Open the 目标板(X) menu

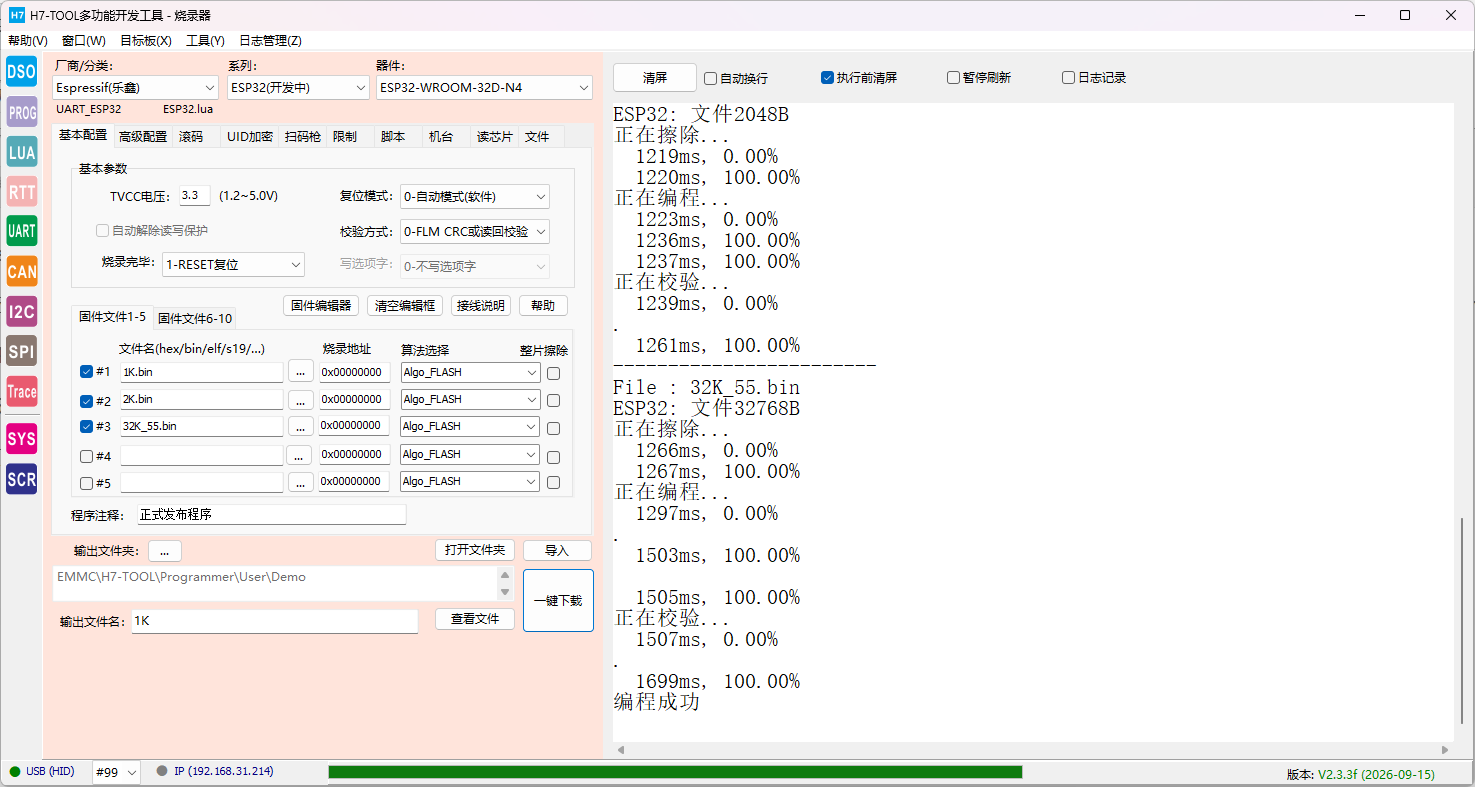coord(146,41)
